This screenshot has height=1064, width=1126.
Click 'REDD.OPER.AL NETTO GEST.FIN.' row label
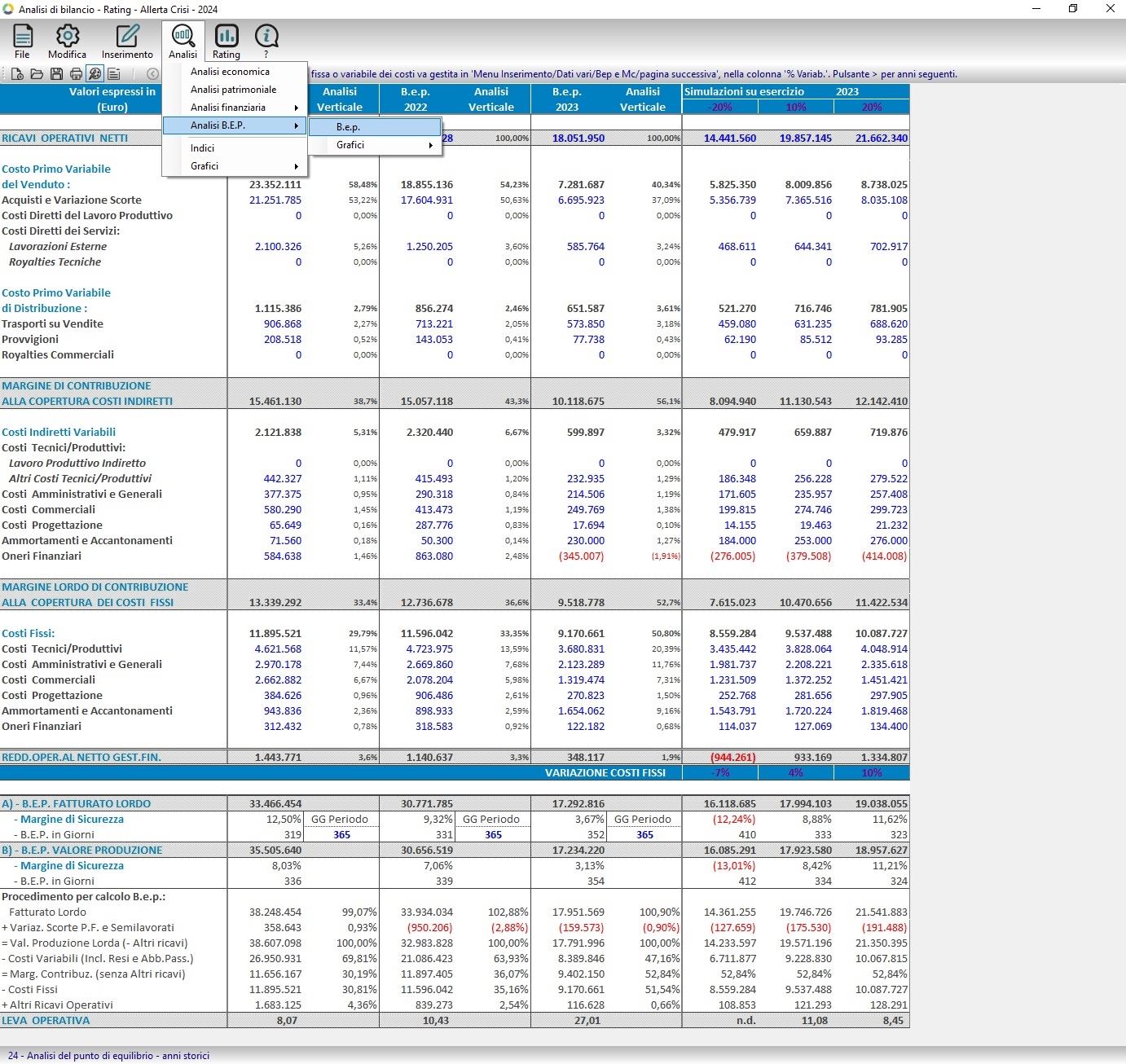click(x=81, y=758)
